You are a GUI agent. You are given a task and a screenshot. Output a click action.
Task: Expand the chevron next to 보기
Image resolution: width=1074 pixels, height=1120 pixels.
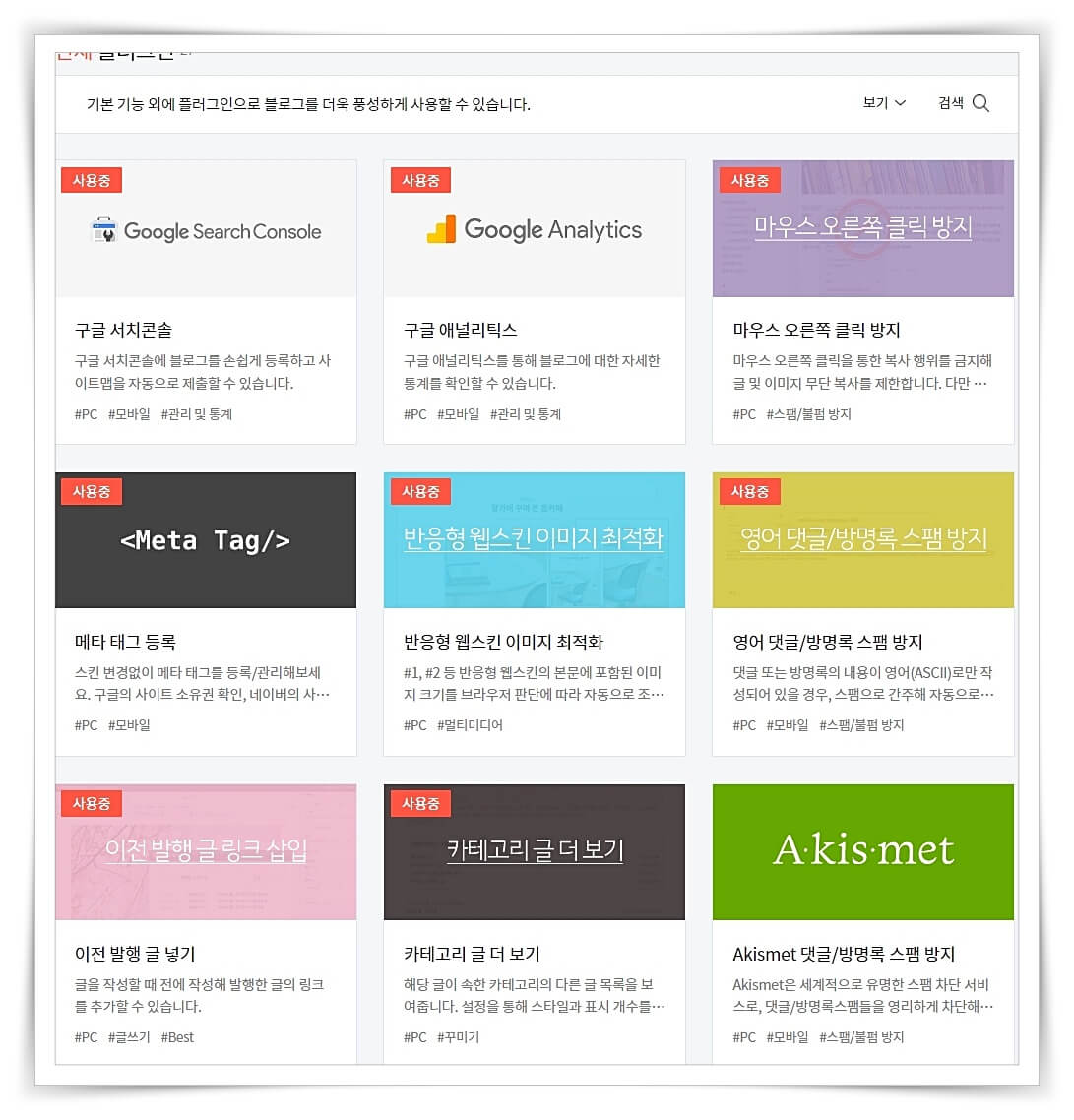[901, 103]
